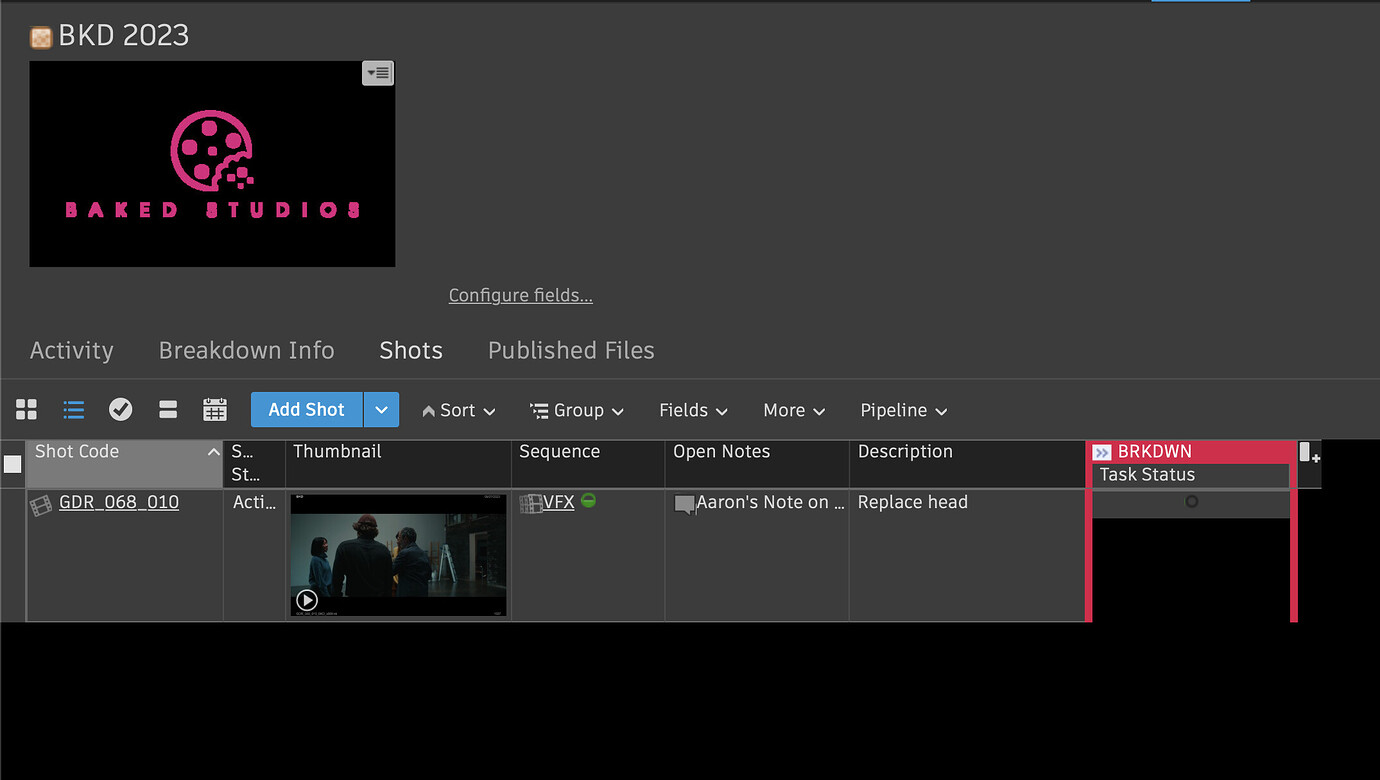The height and width of the screenshot is (780, 1380).
Task: Switch to thumbnail grid view
Action: tap(27, 410)
